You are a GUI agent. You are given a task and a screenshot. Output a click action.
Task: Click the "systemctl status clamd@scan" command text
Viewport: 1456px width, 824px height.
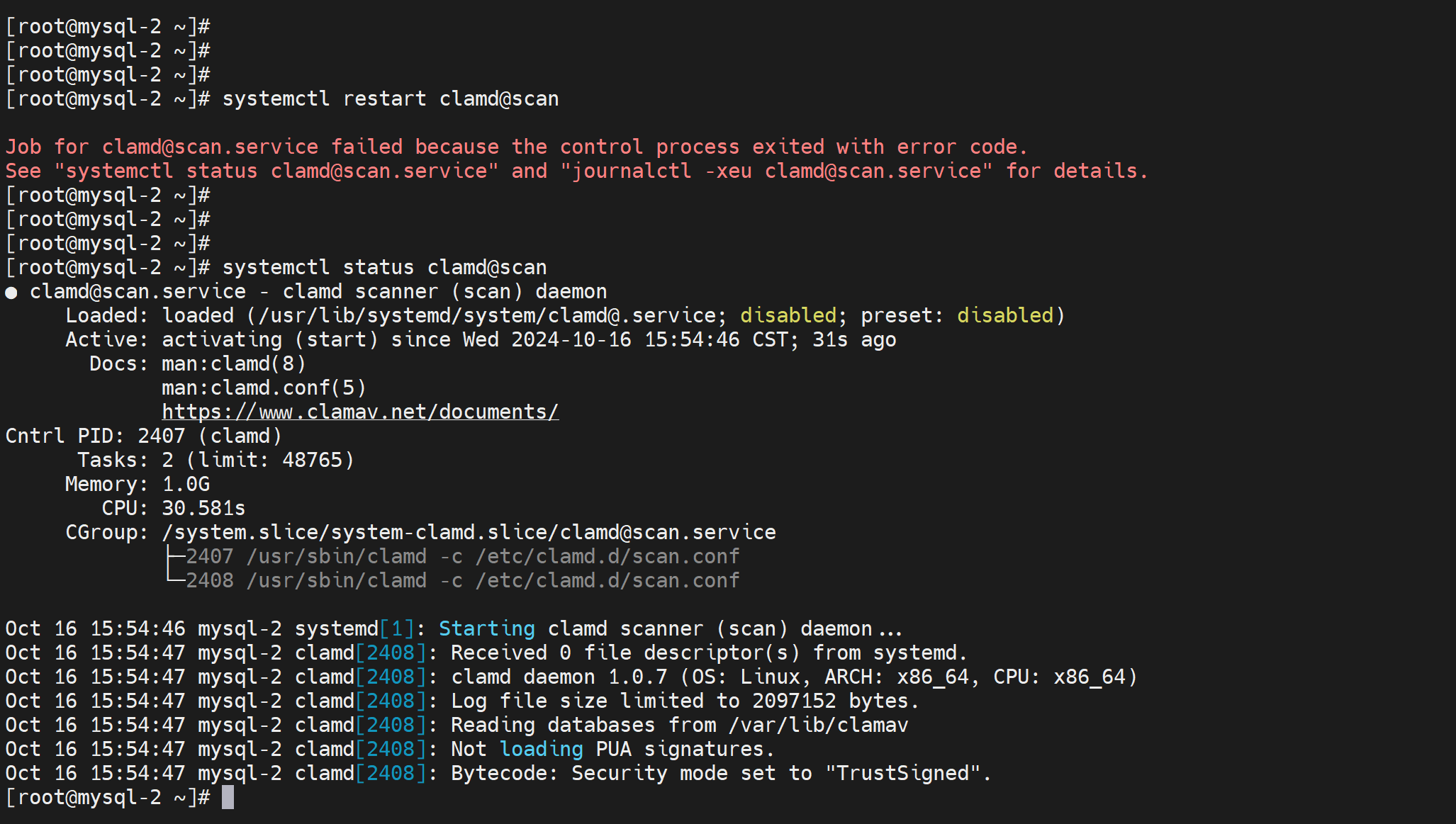[384, 267]
